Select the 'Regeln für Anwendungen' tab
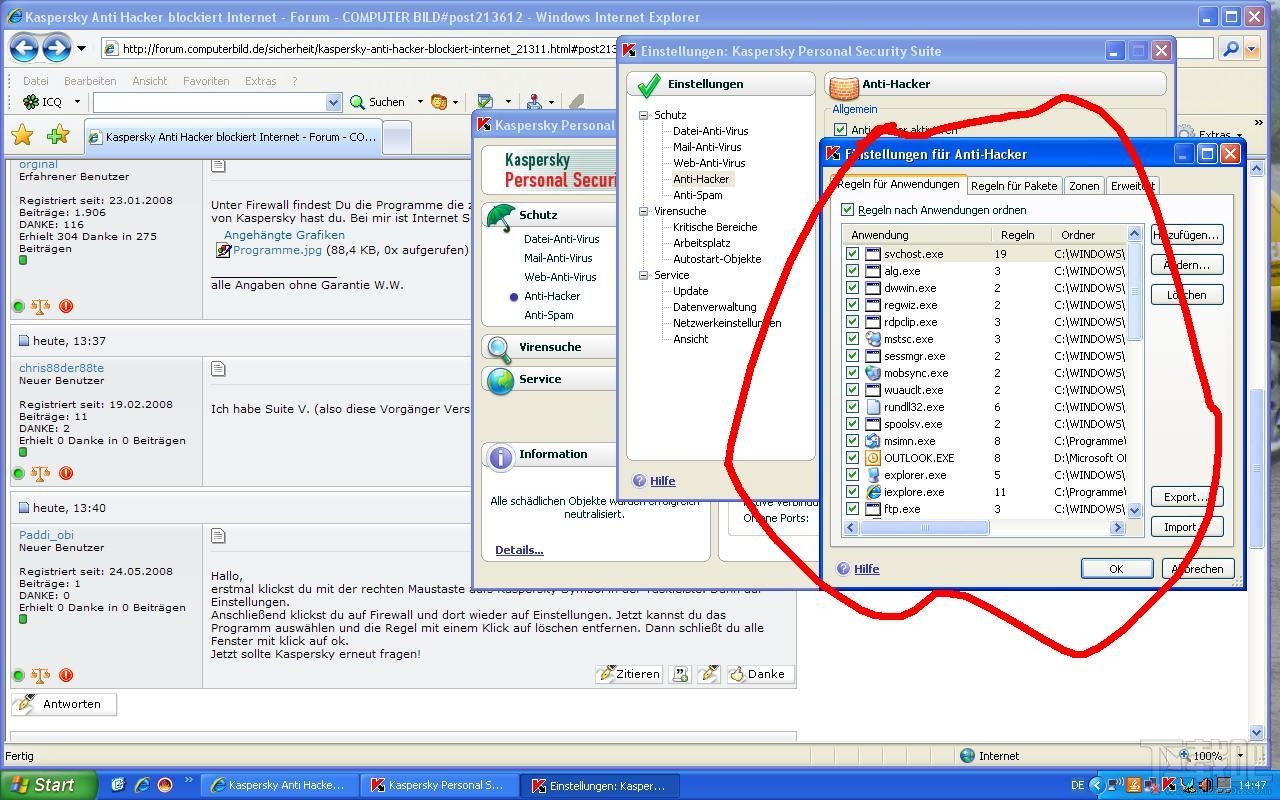This screenshot has height=800, width=1280. click(x=898, y=184)
